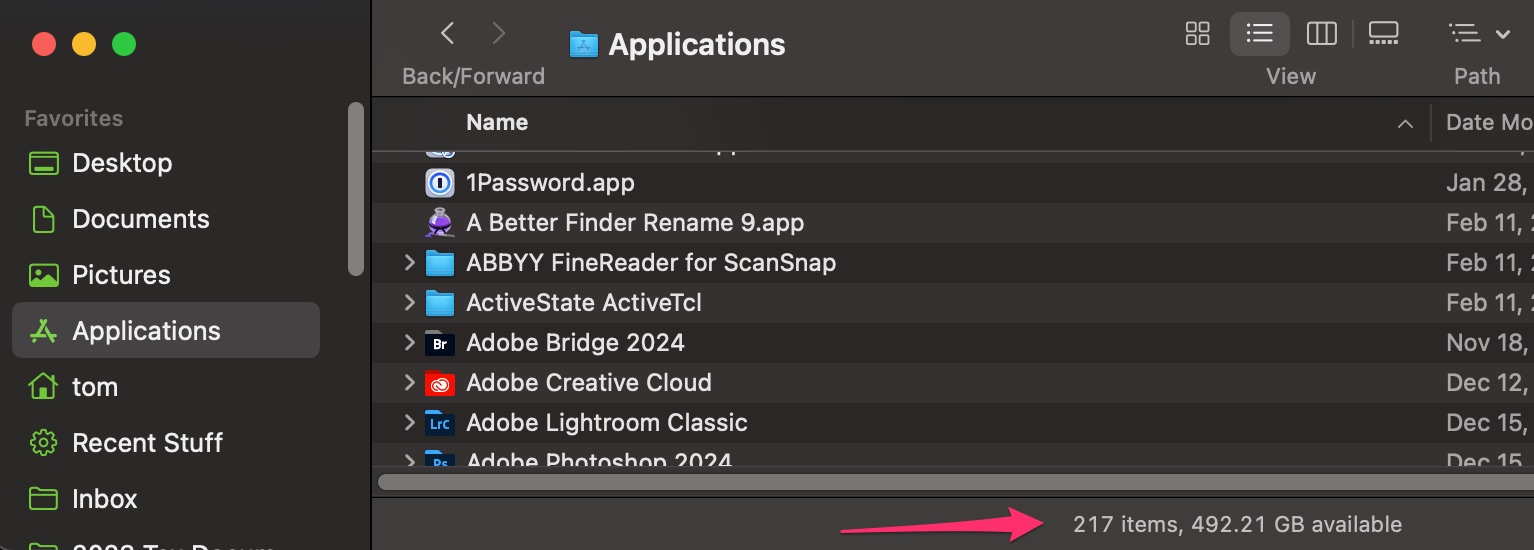Select the 1Password.app icon
This screenshot has height=550, width=1534.
click(440, 183)
